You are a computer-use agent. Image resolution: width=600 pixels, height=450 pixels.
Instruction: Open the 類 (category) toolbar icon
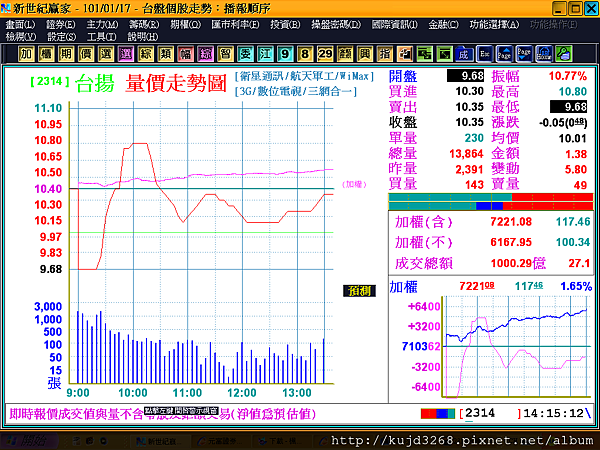165,54
